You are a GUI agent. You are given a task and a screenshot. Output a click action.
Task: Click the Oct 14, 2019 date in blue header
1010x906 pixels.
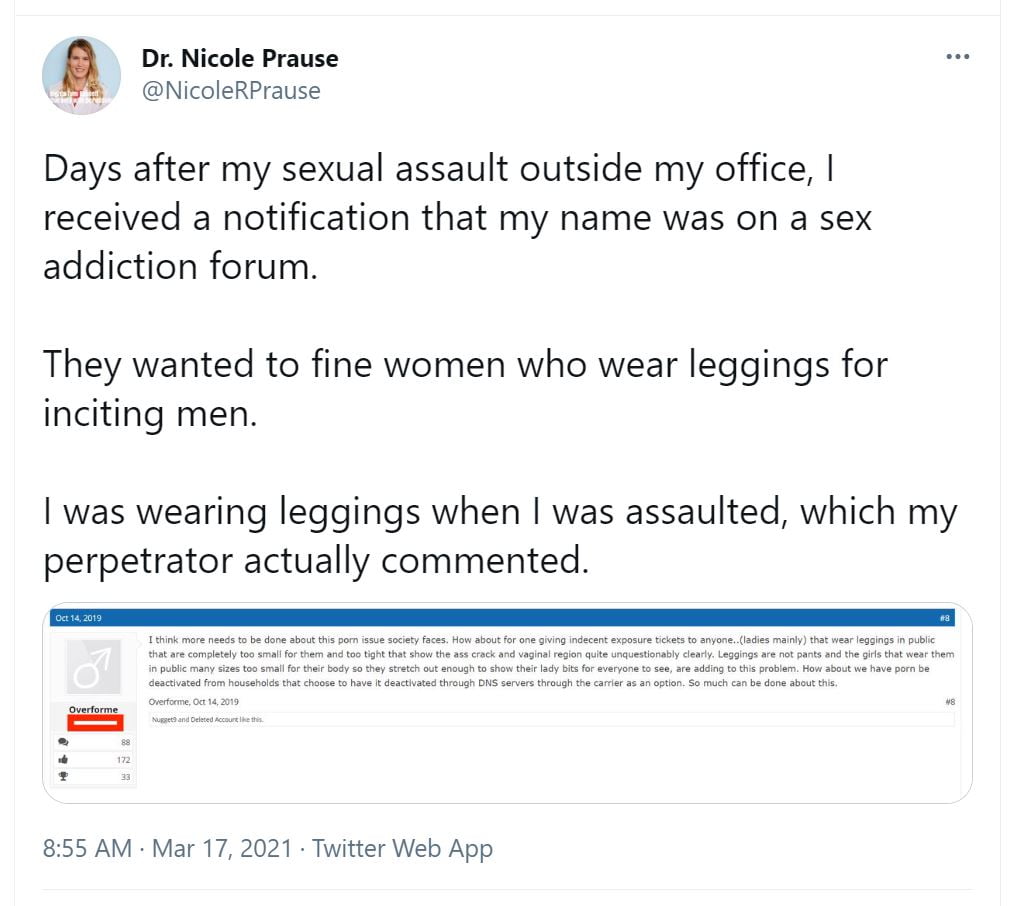click(x=78, y=618)
